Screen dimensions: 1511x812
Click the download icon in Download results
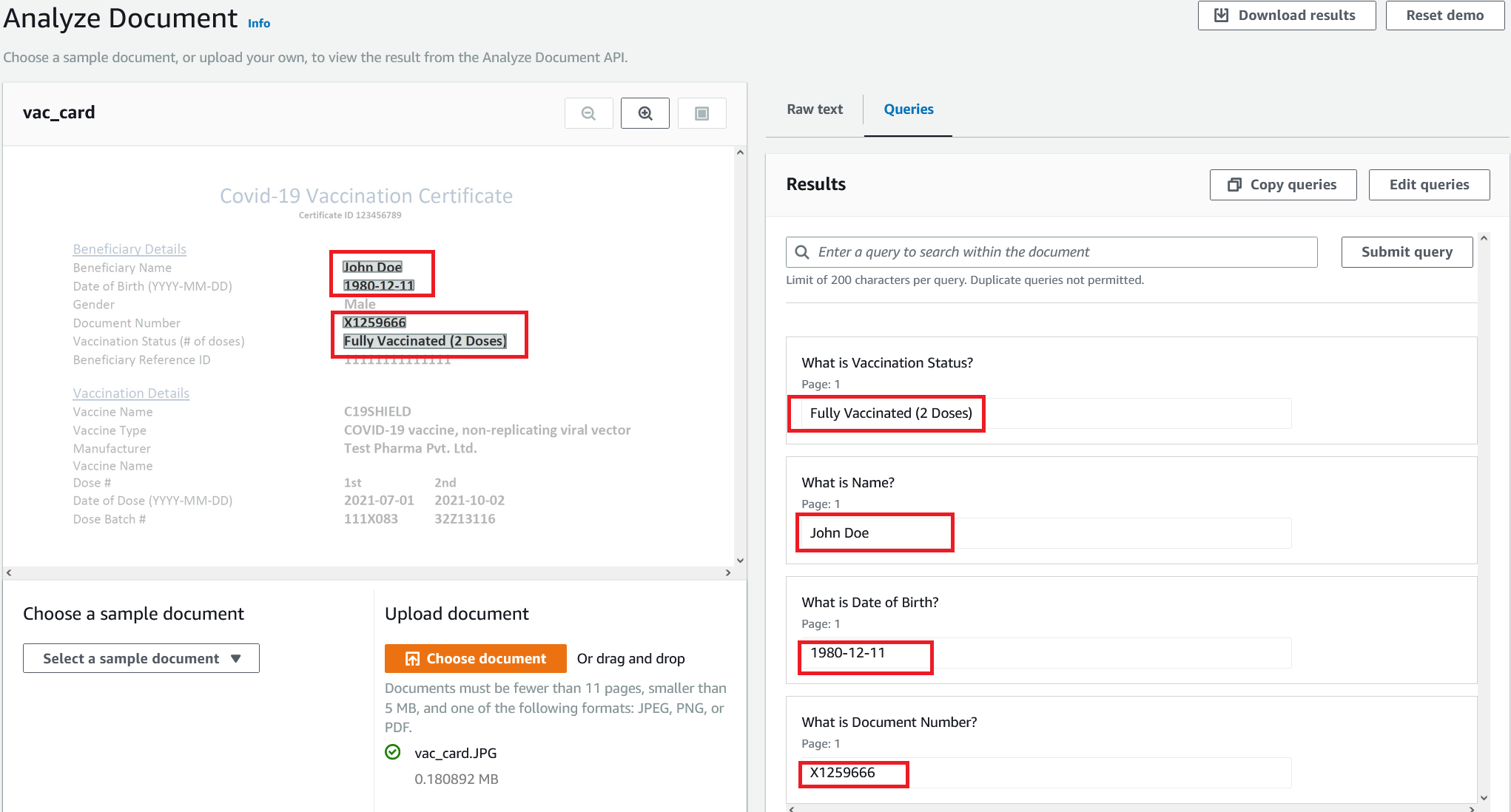pos(1222,16)
